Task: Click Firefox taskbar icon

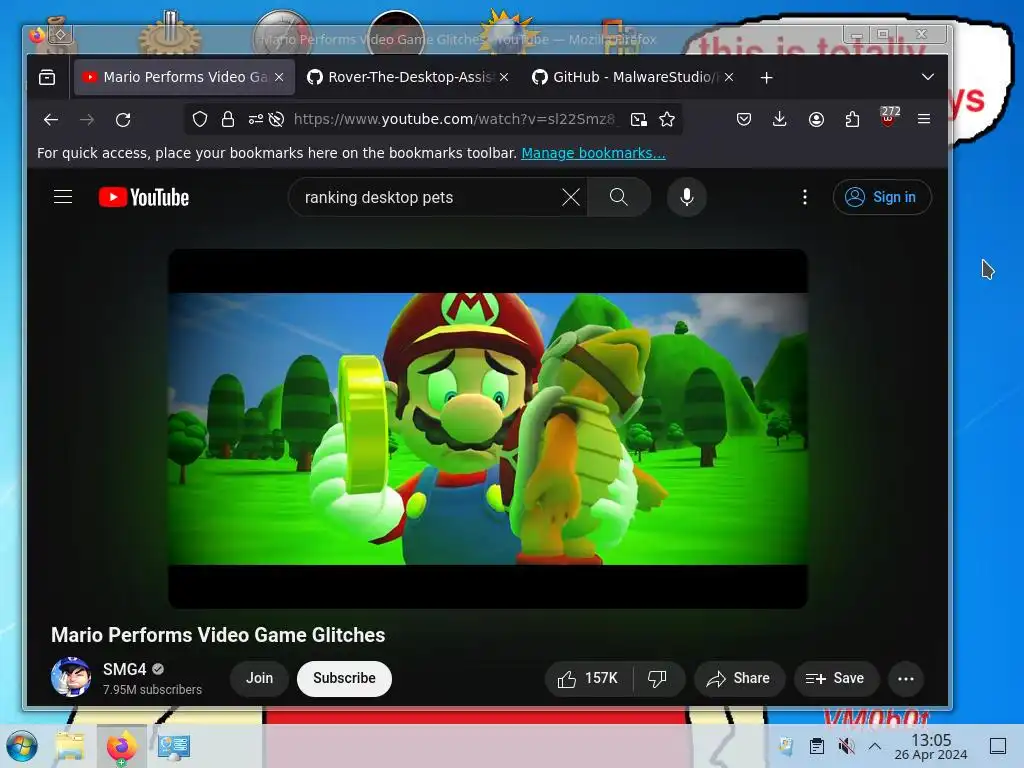Action: (x=121, y=746)
